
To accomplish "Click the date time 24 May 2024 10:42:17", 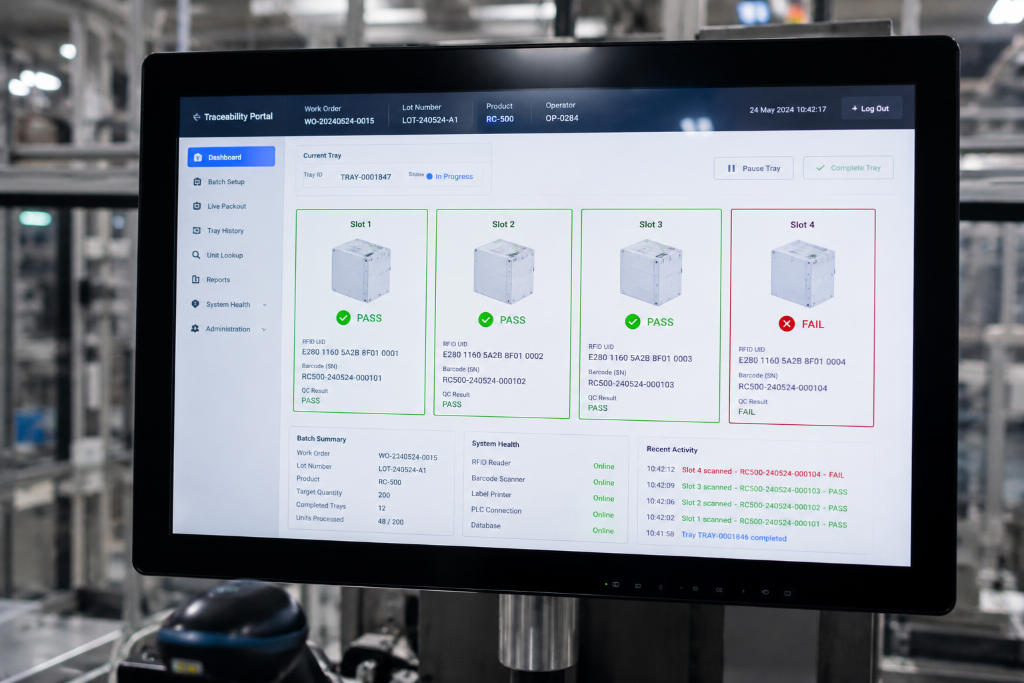I will 788,110.
